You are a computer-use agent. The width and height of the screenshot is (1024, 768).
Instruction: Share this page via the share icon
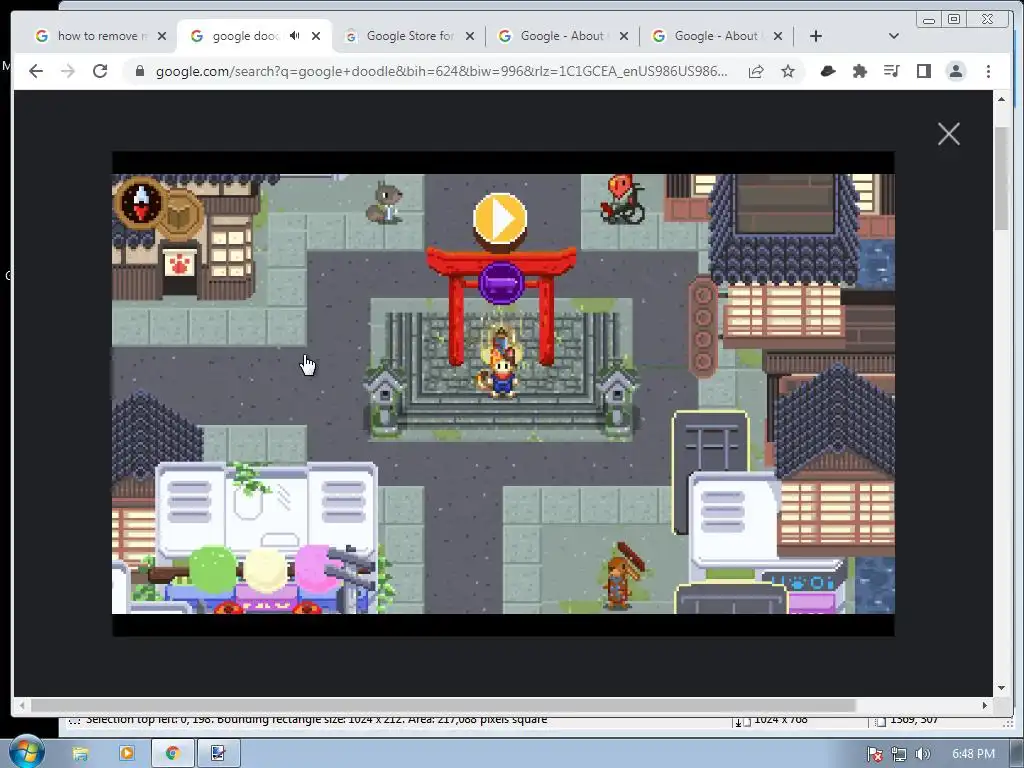756,71
